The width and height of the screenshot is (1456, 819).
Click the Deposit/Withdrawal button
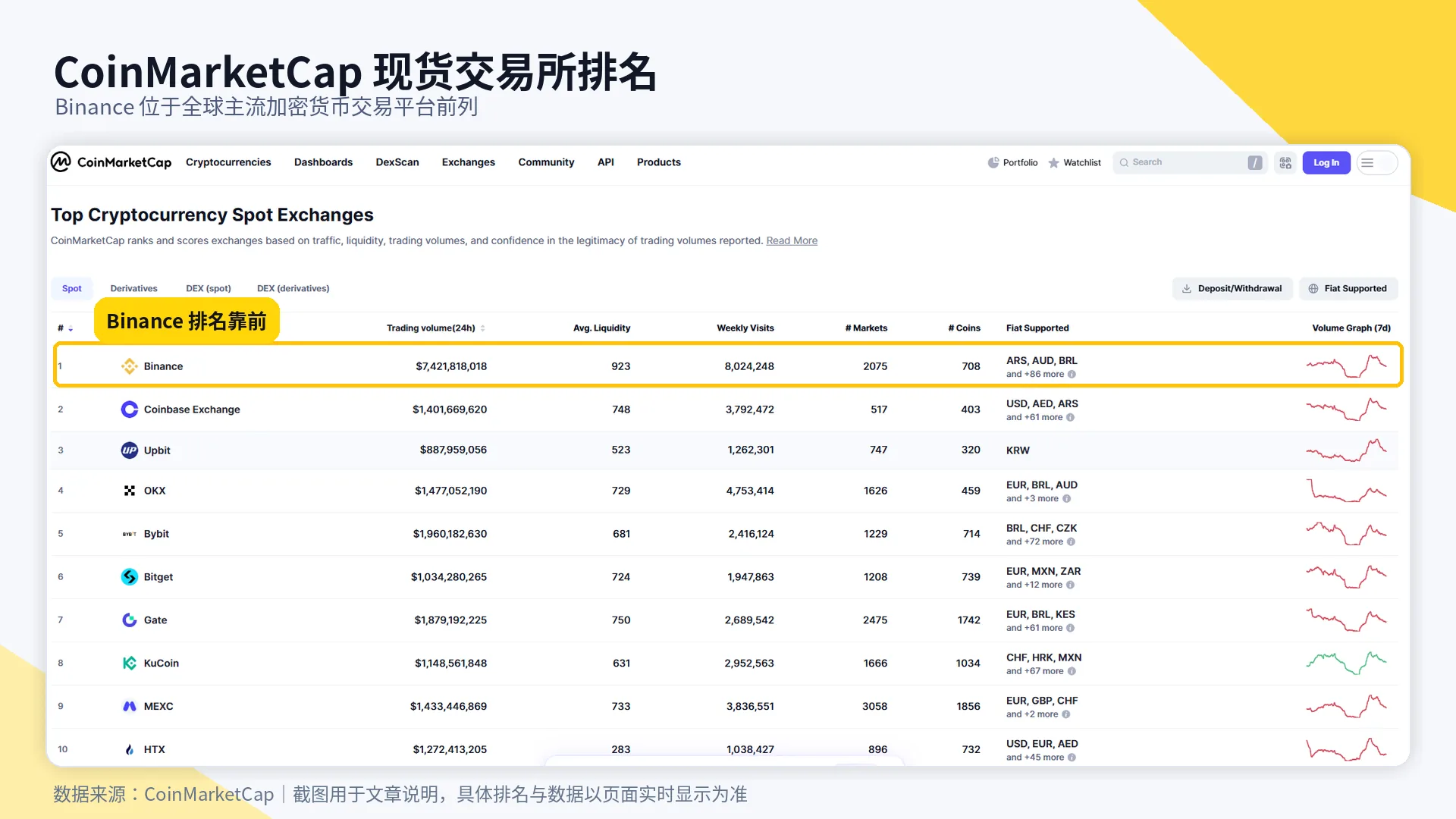tap(1232, 289)
